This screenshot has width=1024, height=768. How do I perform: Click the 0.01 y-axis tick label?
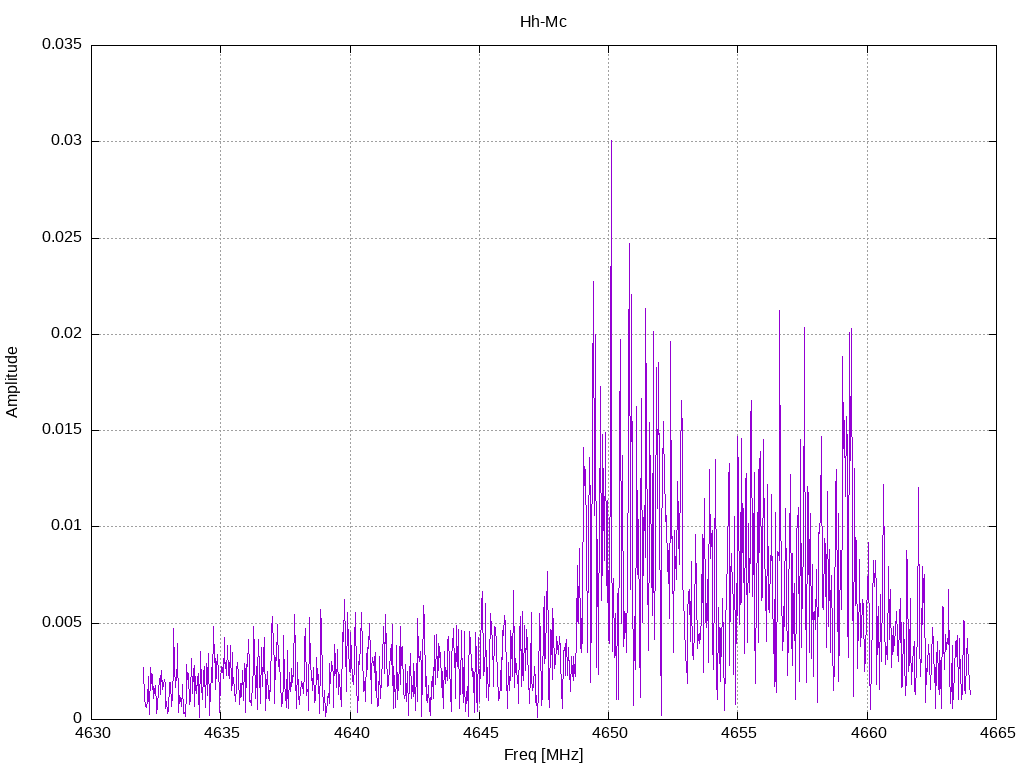click(x=65, y=526)
